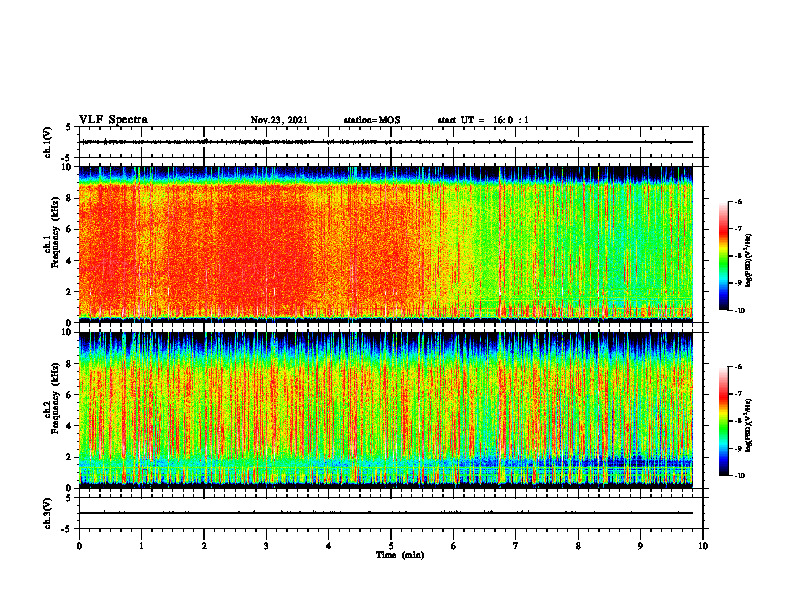Click the "-7" value on ch.1 colorbar
The image size is (792, 612).
pos(739,229)
